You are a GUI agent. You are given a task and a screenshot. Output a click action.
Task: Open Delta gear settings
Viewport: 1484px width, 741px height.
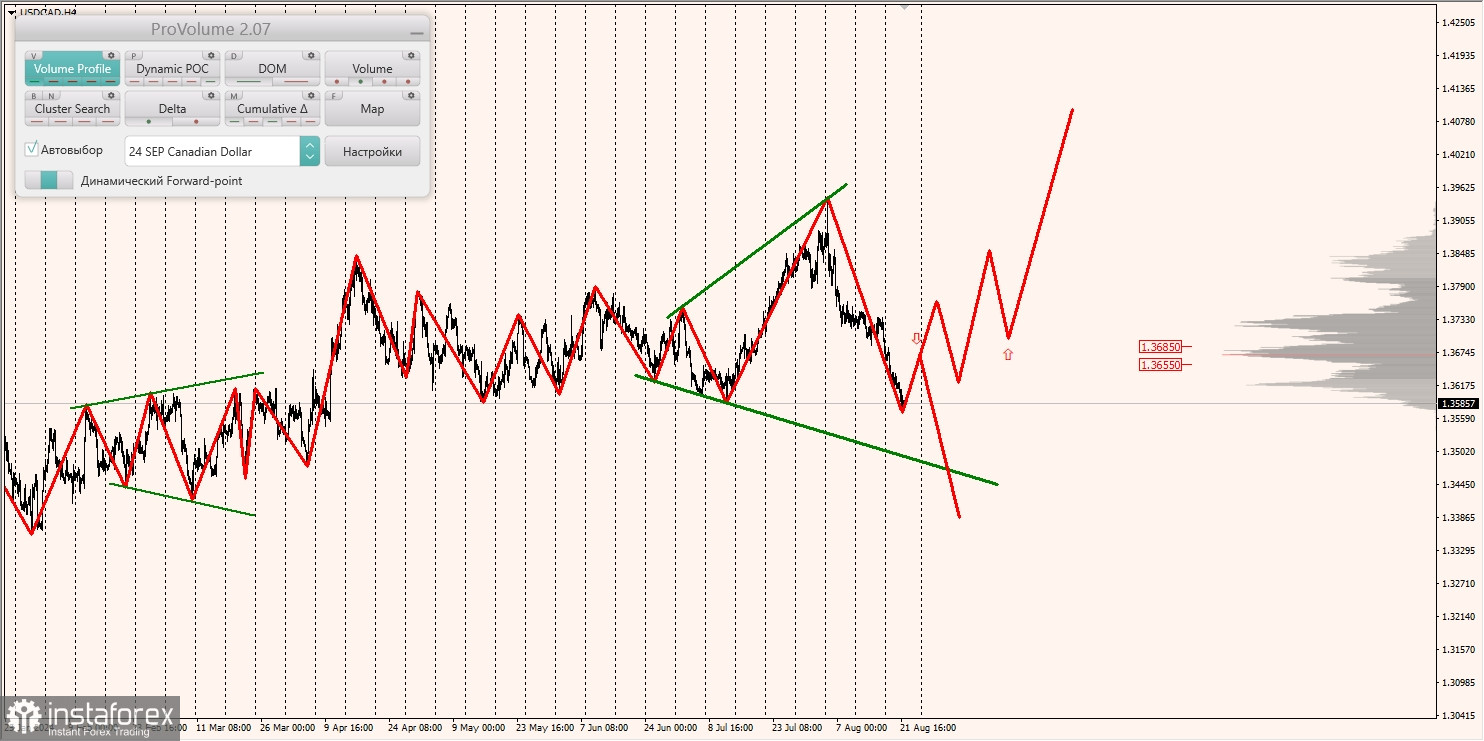[x=211, y=95]
